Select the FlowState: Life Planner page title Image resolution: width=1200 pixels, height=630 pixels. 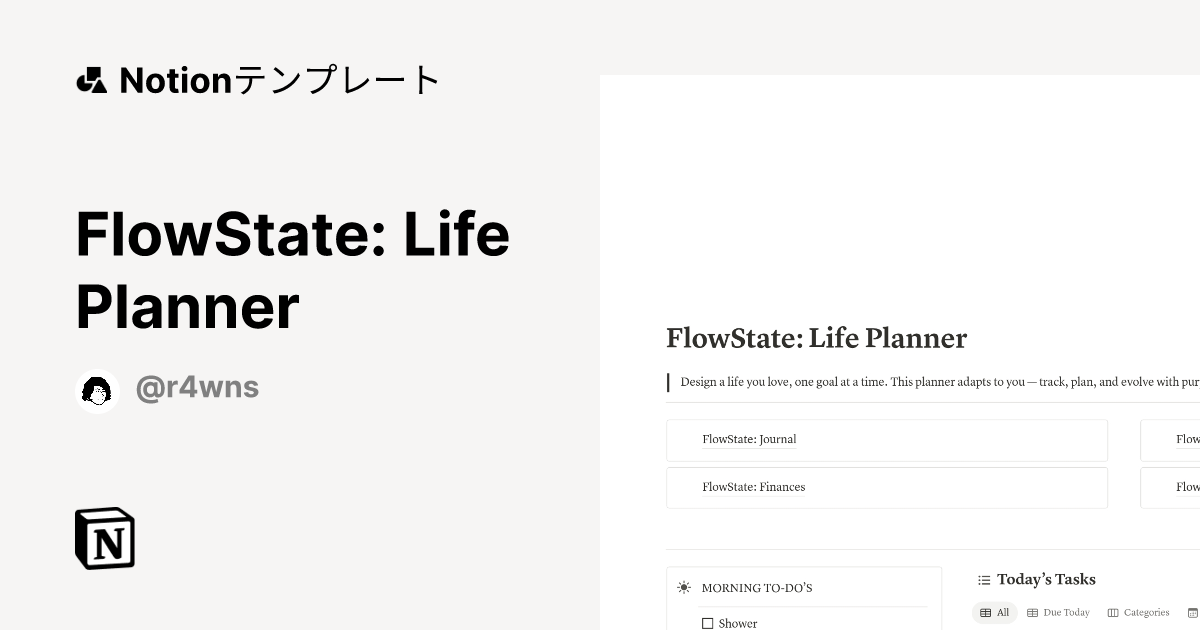click(816, 339)
